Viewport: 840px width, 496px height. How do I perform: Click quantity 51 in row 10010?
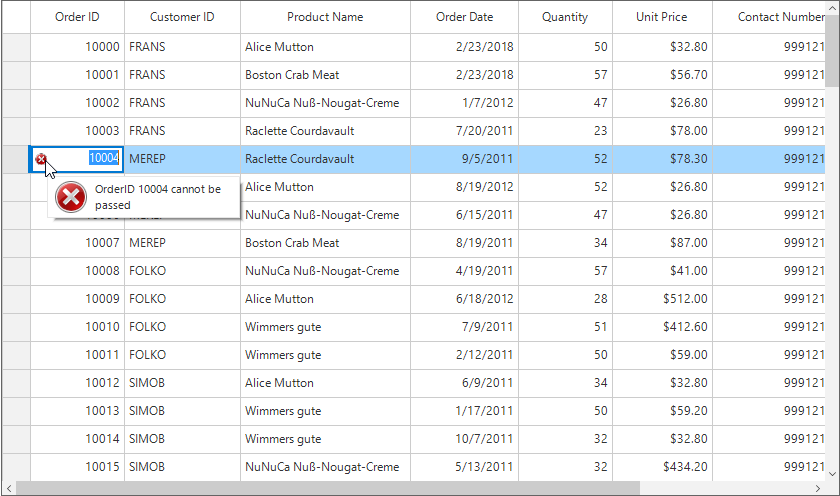tap(565, 327)
